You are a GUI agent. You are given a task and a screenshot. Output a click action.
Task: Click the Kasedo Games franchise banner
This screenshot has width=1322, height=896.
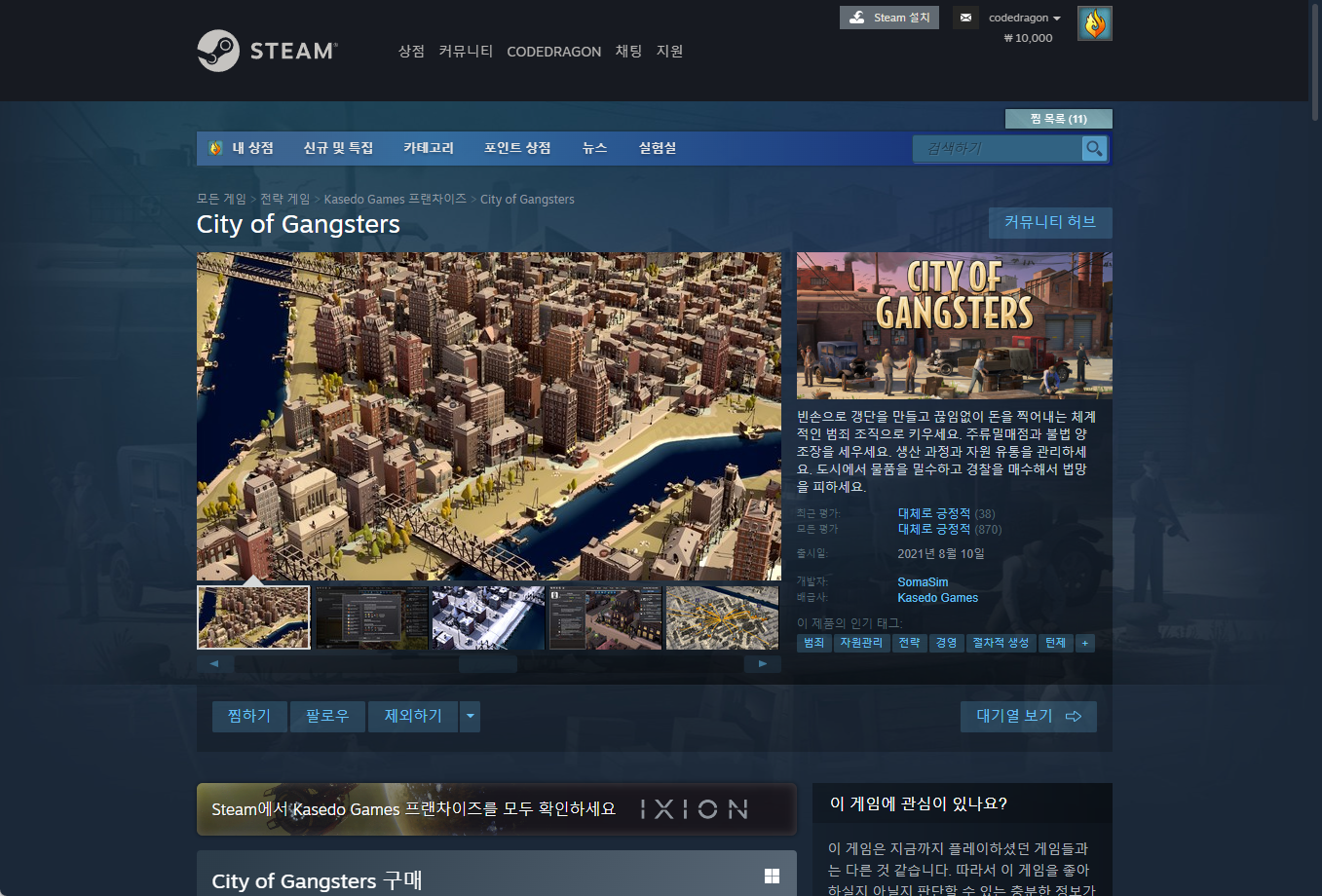497,809
